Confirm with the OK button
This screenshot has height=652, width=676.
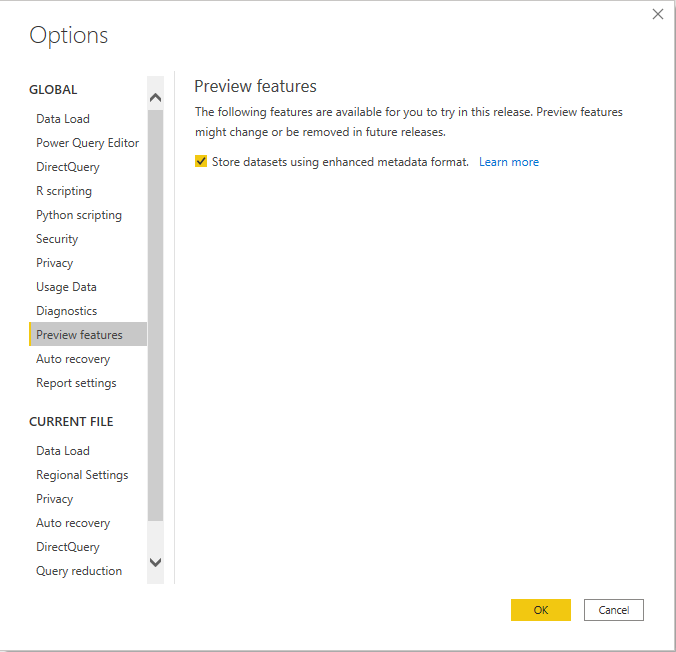pos(541,610)
